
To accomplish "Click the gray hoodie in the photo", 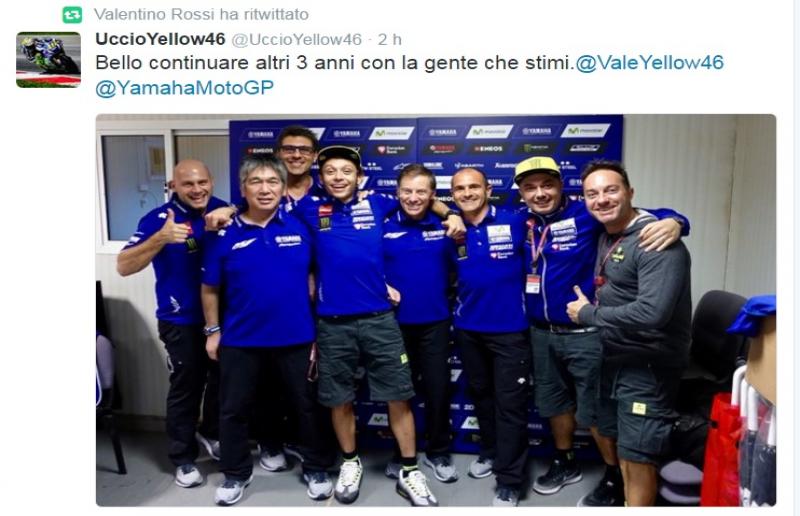I will 640,291.
